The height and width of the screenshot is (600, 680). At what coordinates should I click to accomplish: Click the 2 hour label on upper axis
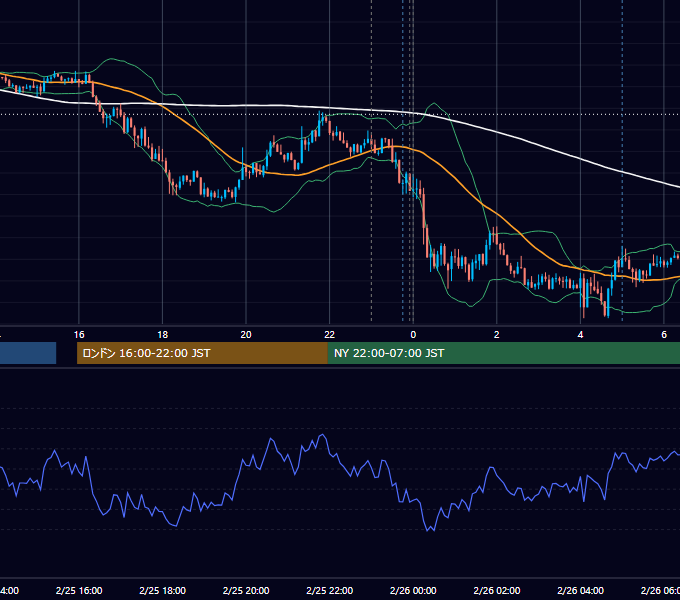pyautogui.click(x=497, y=334)
